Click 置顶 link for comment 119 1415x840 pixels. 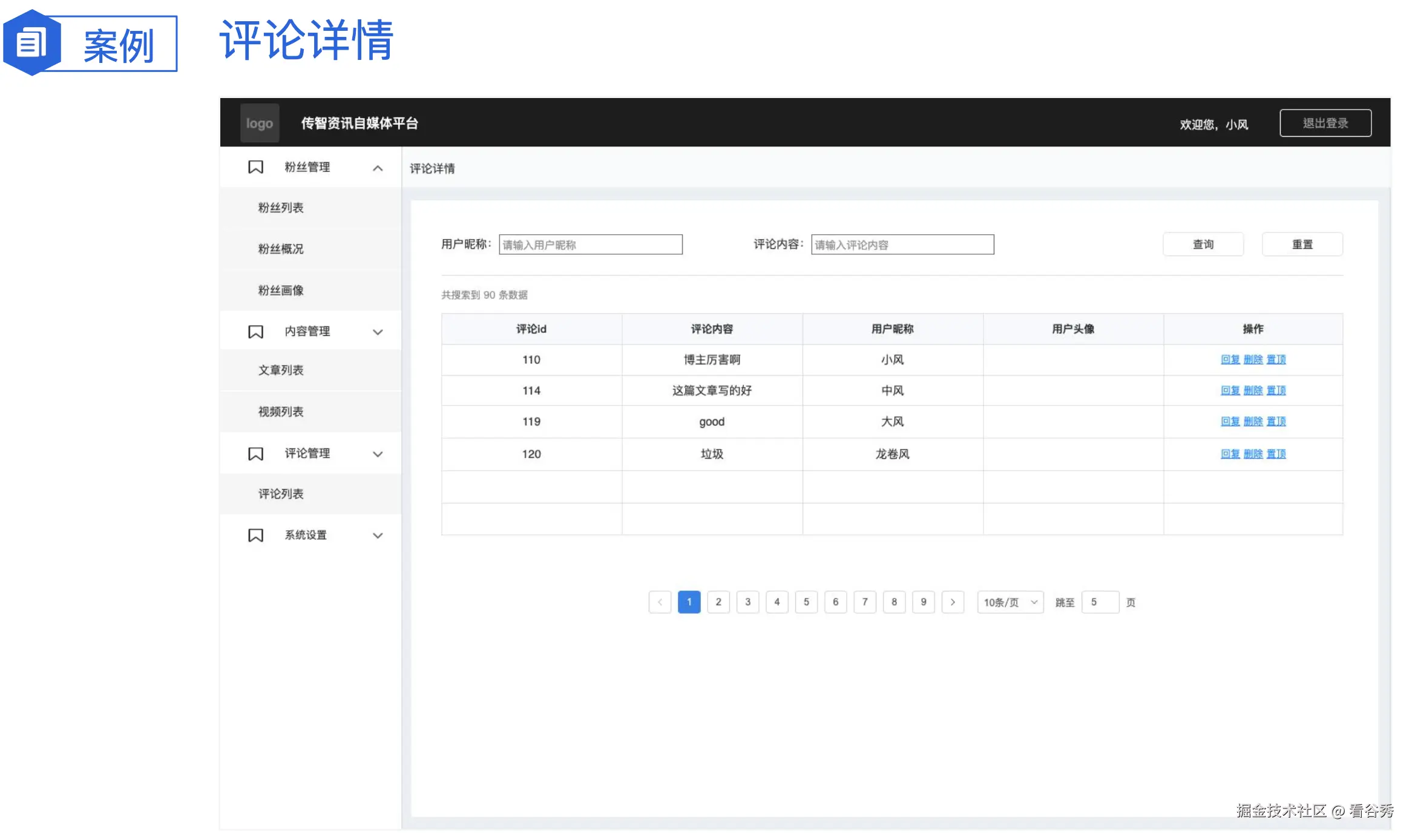(x=1275, y=421)
